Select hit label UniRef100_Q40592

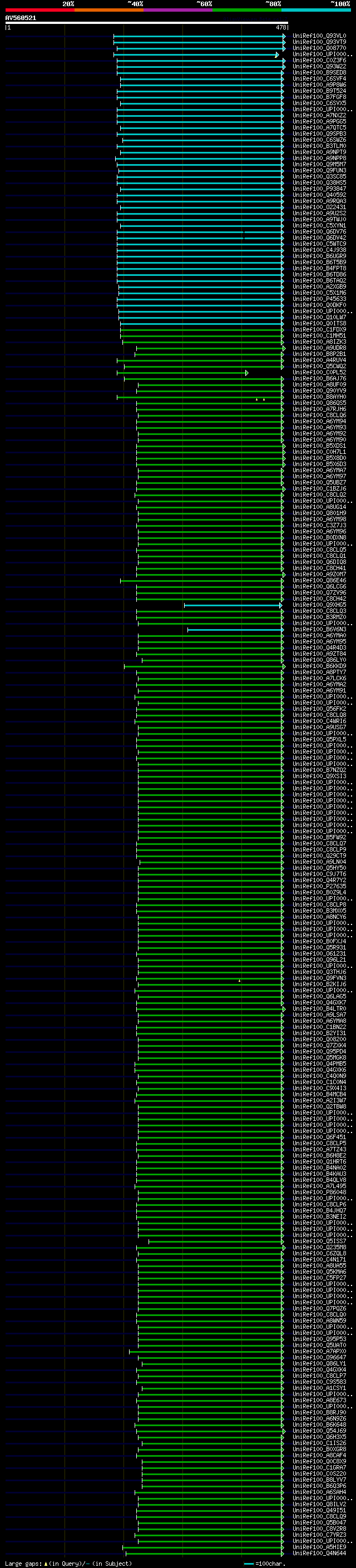[x=319, y=195]
